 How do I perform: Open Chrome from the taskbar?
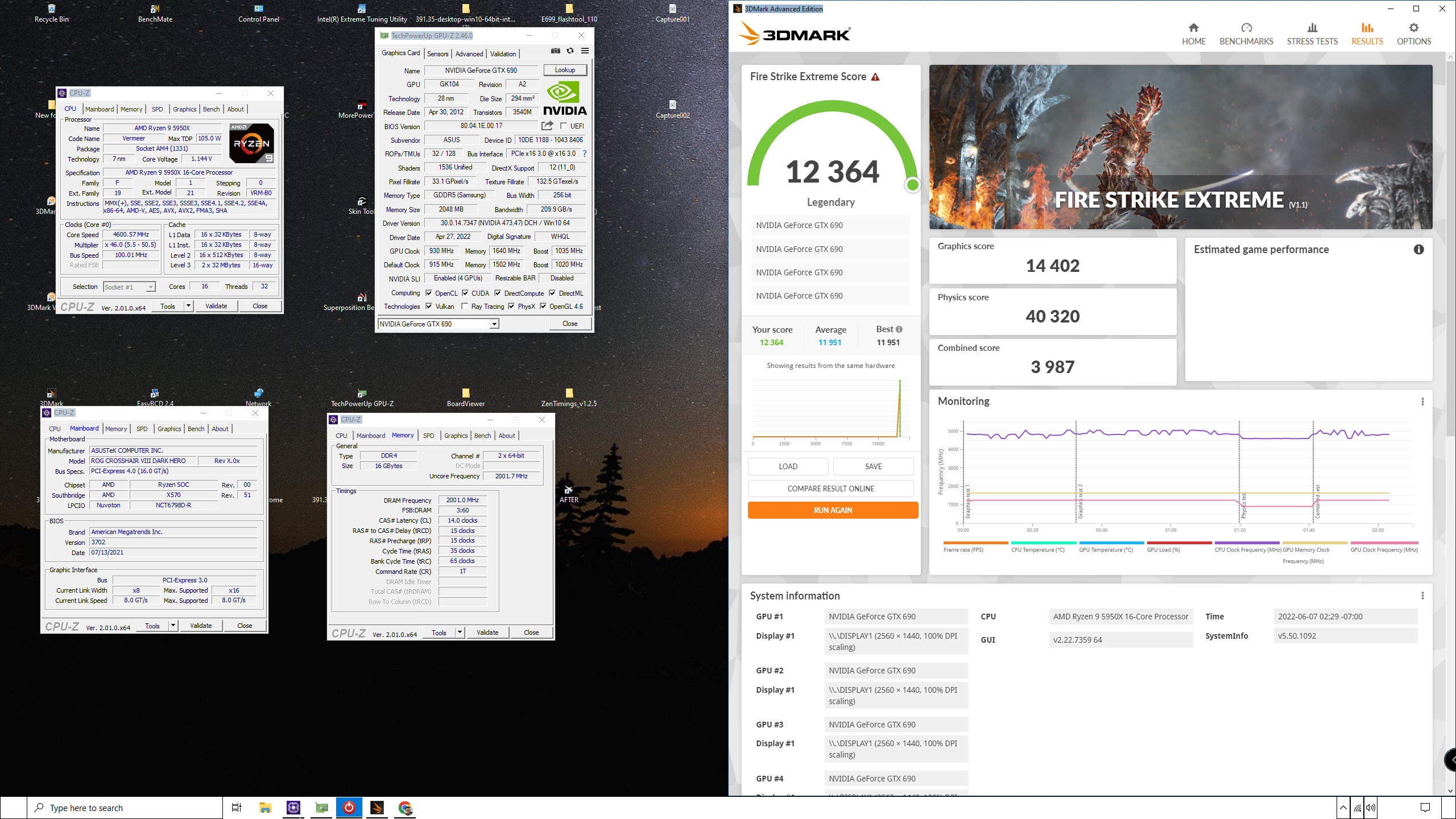click(405, 808)
